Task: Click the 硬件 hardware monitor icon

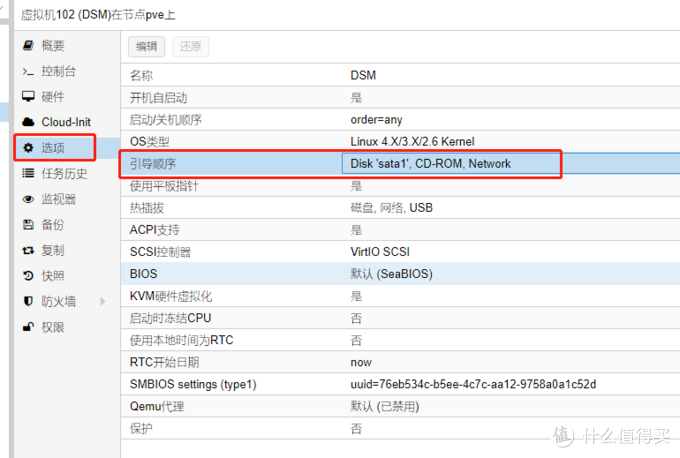Action: click(28, 96)
